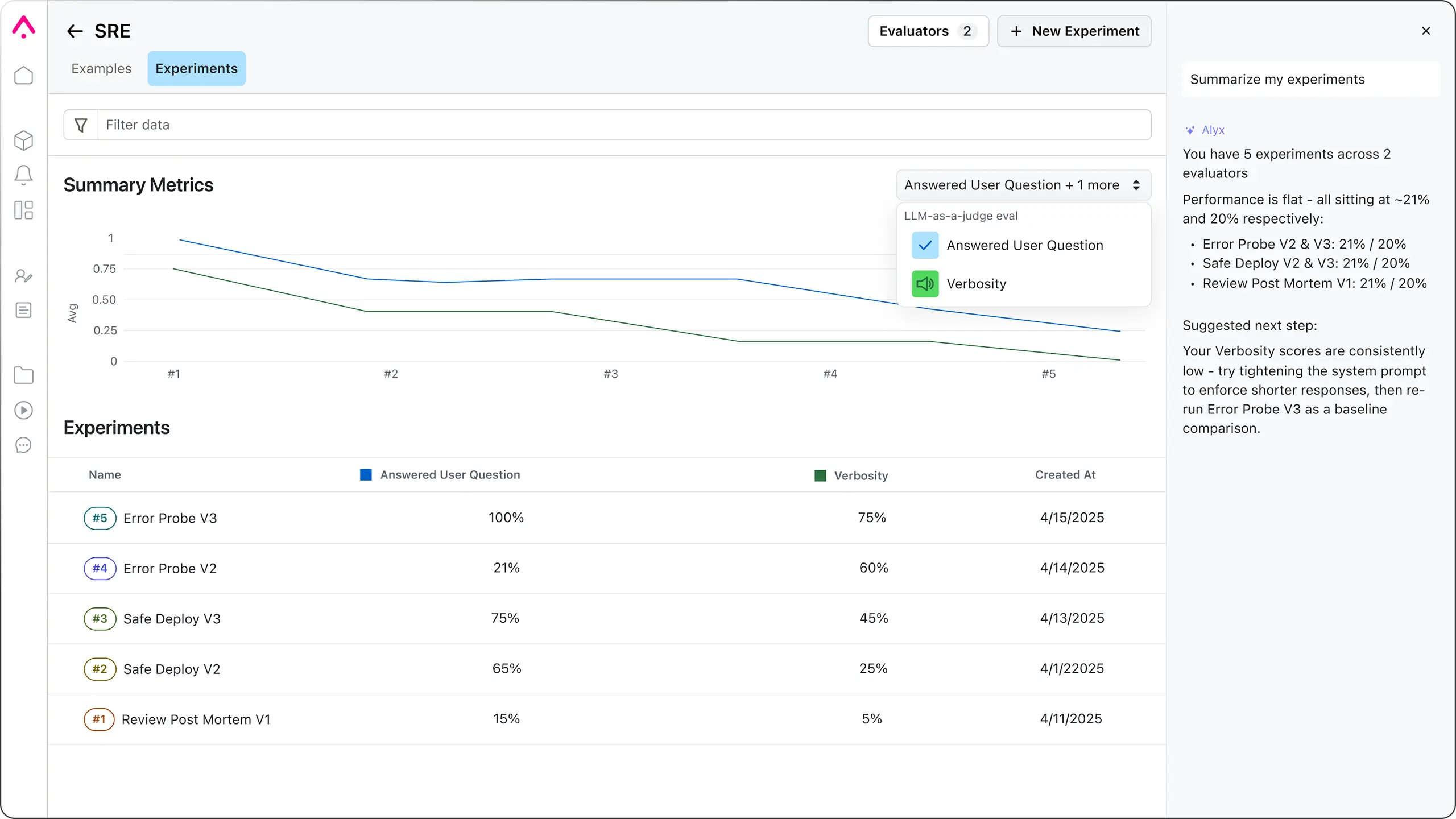Screen dimensions: 1456x819
Task: Click the cube icon in sidebar
Action: point(23,140)
